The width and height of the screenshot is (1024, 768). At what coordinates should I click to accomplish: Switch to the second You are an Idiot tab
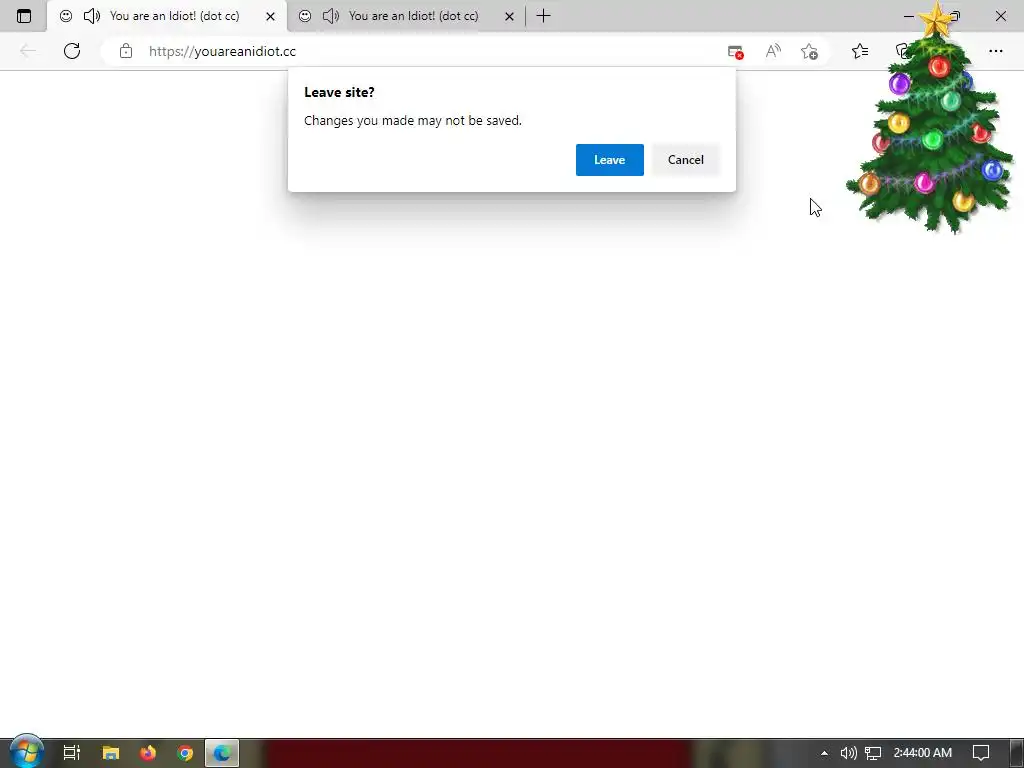click(x=406, y=16)
